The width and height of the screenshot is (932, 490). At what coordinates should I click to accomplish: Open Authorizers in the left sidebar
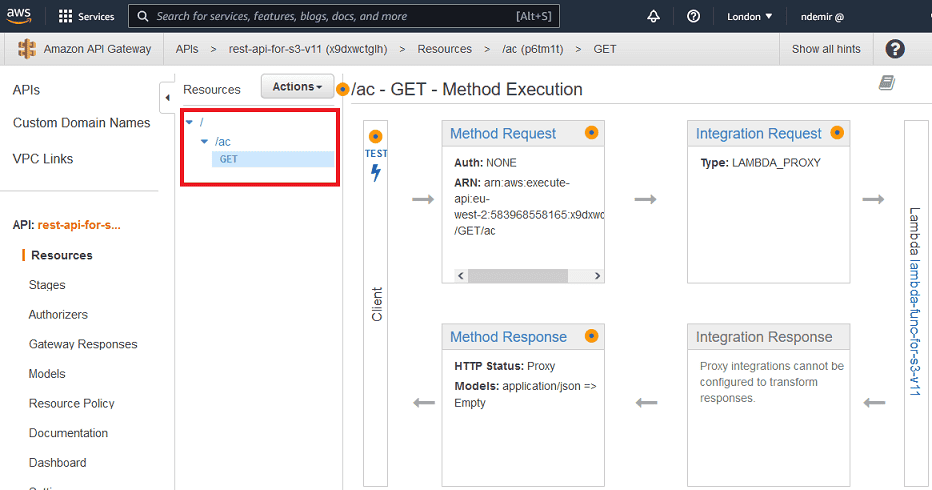58,314
